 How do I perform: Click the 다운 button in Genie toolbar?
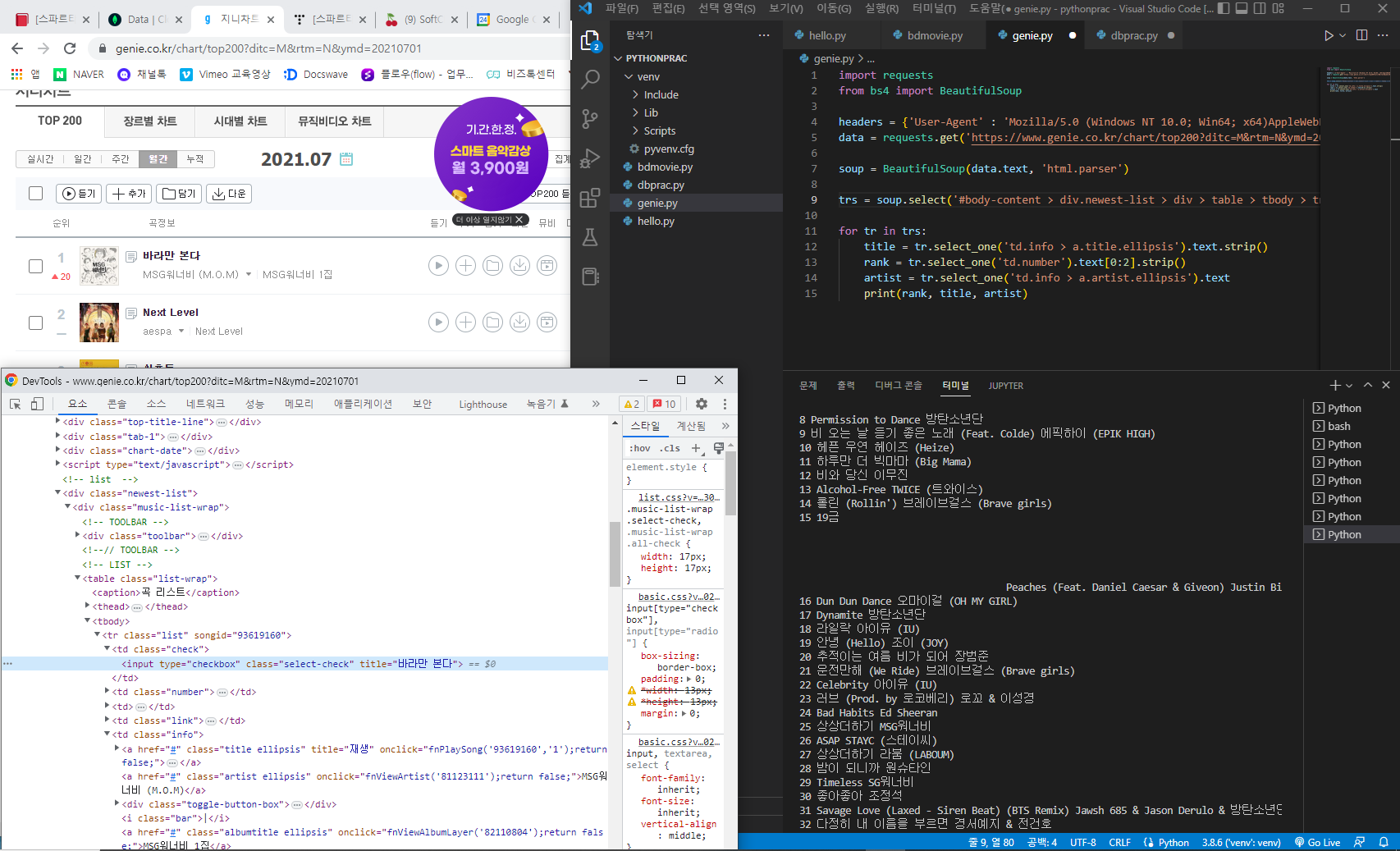(x=229, y=194)
